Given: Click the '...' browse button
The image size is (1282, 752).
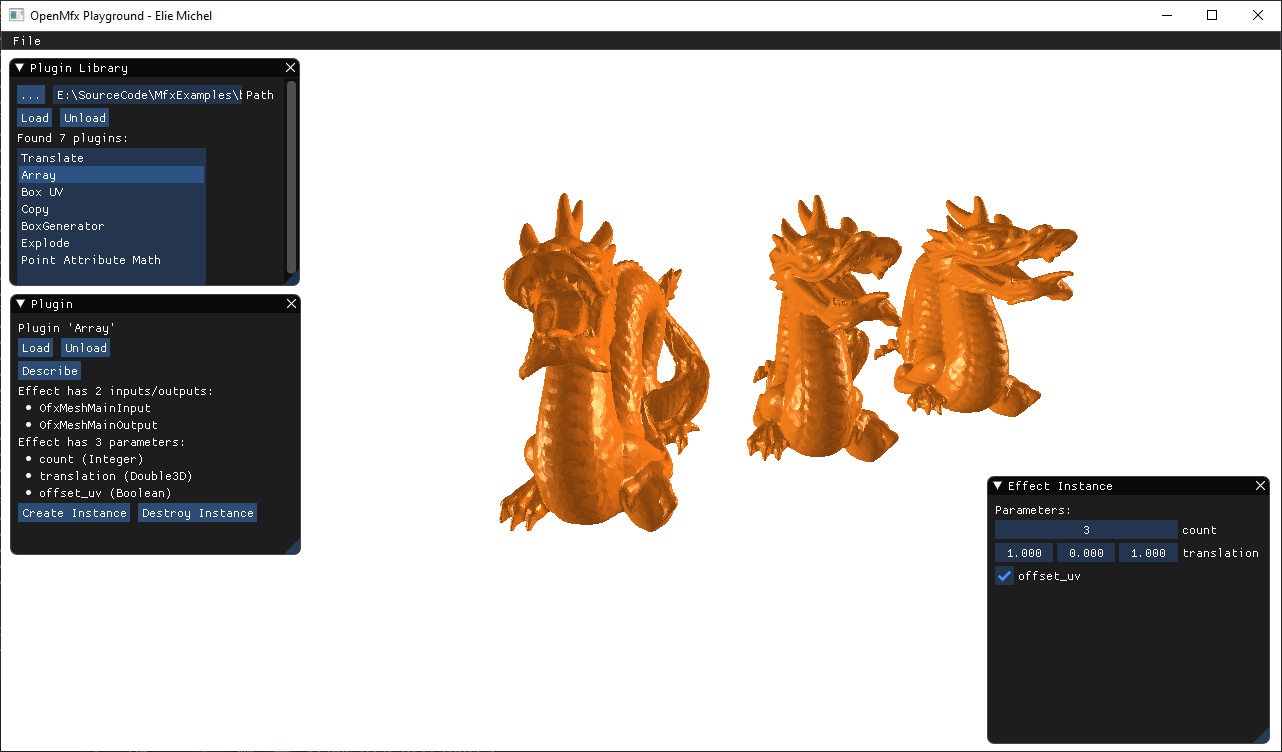Looking at the screenshot, I should 31,95.
